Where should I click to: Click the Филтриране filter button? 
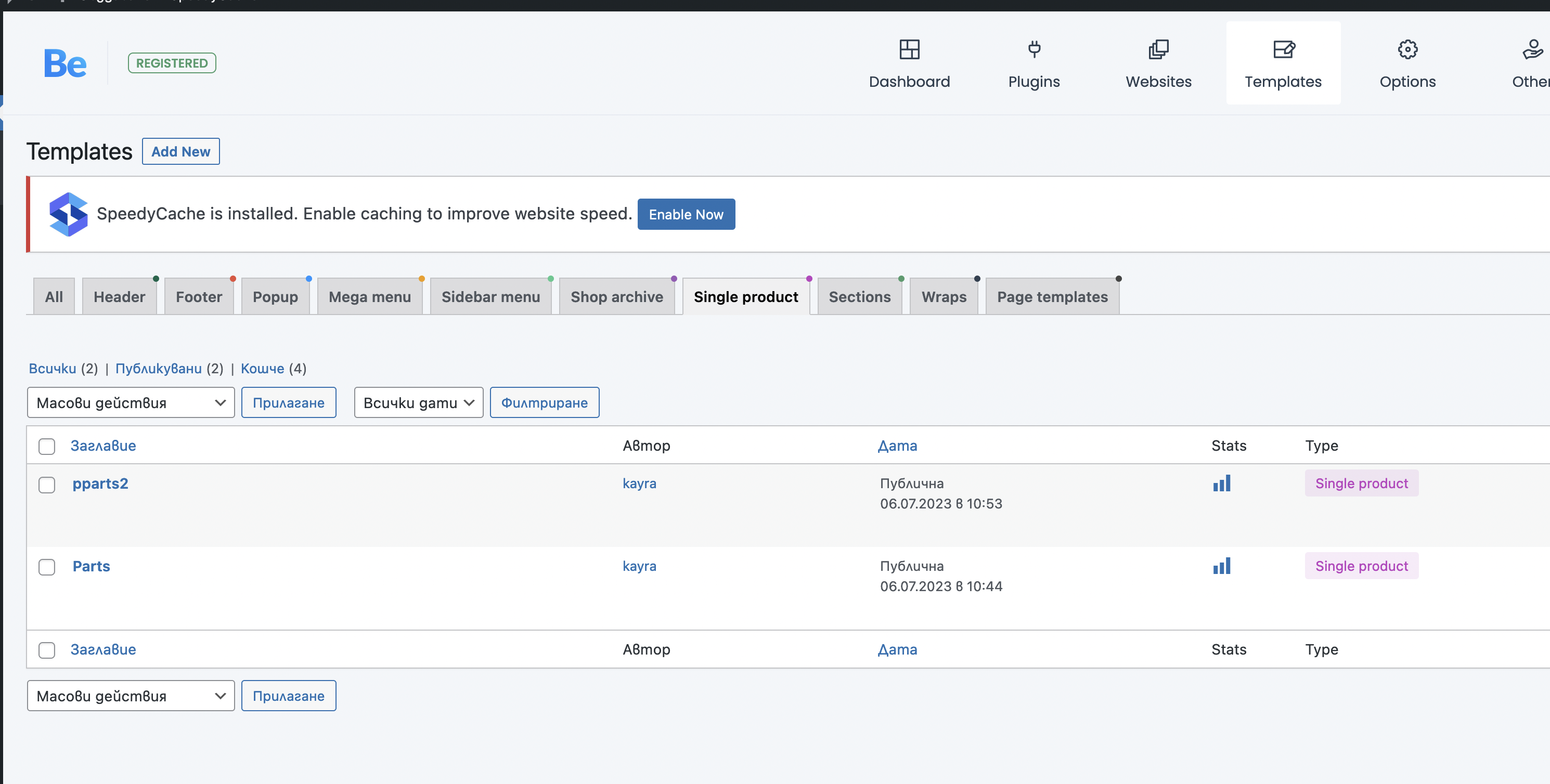click(x=544, y=402)
